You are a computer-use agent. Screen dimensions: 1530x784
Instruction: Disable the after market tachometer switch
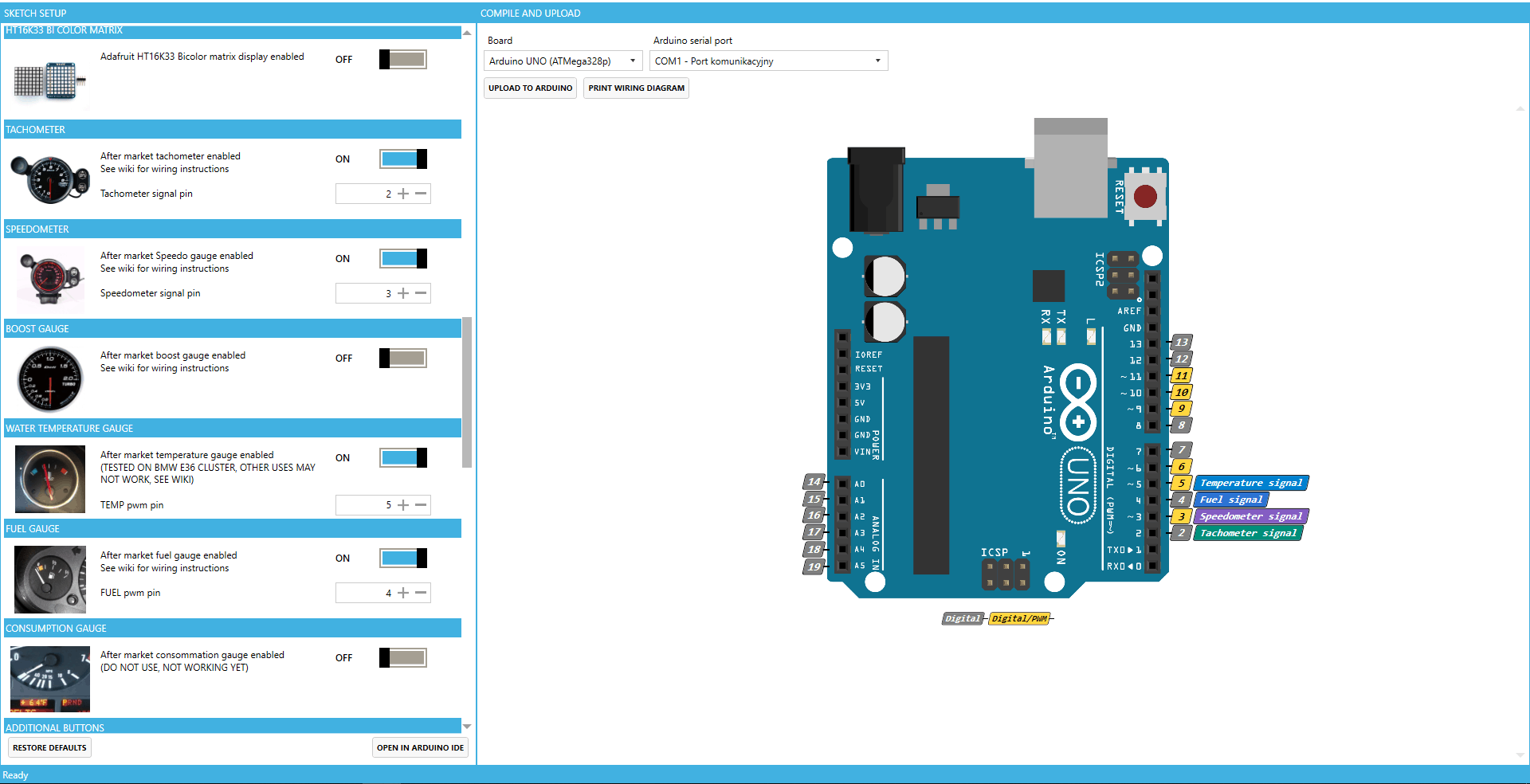(x=403, y=159)
